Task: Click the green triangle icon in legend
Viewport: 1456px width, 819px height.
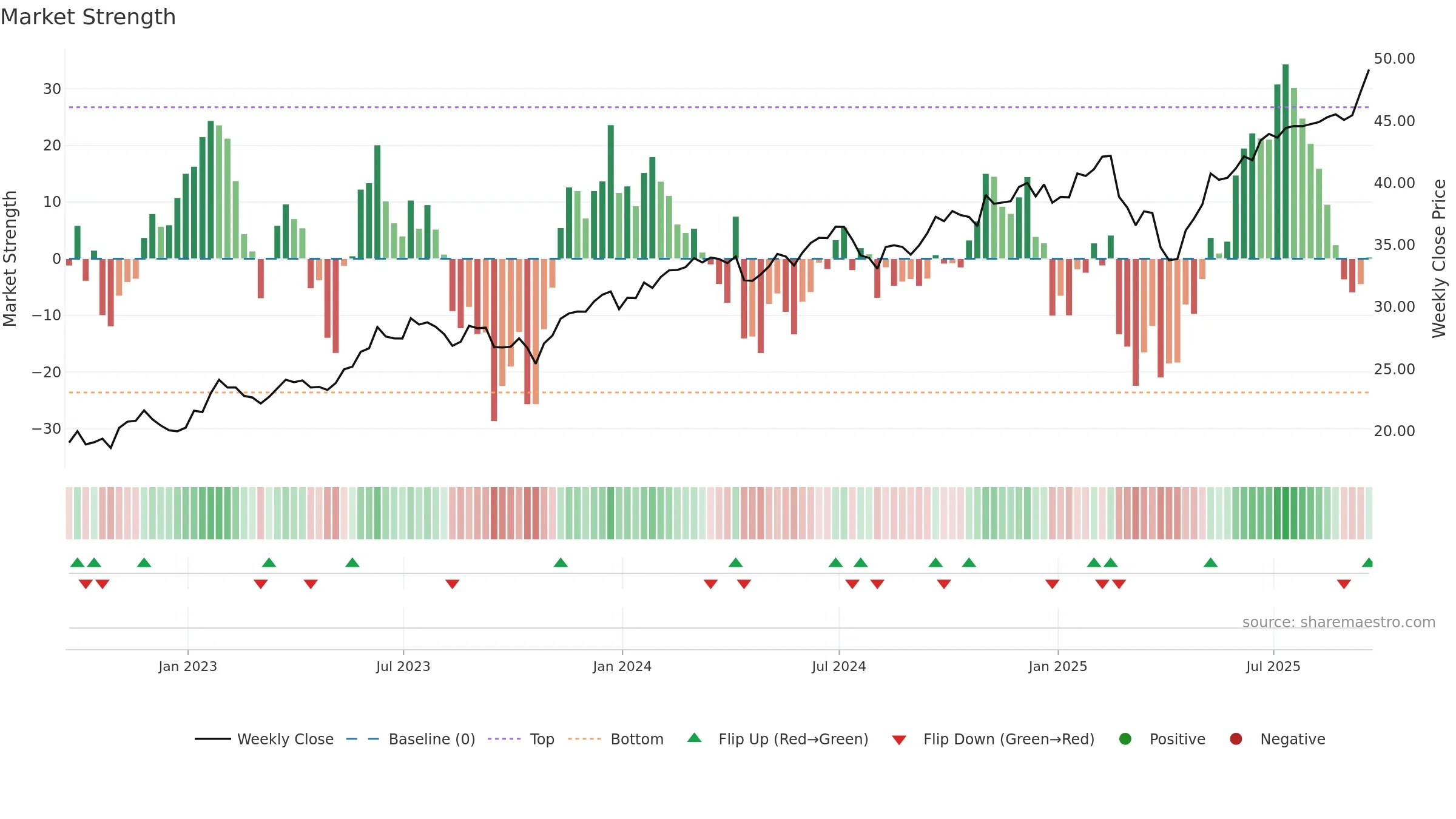Action: (695, 738)
